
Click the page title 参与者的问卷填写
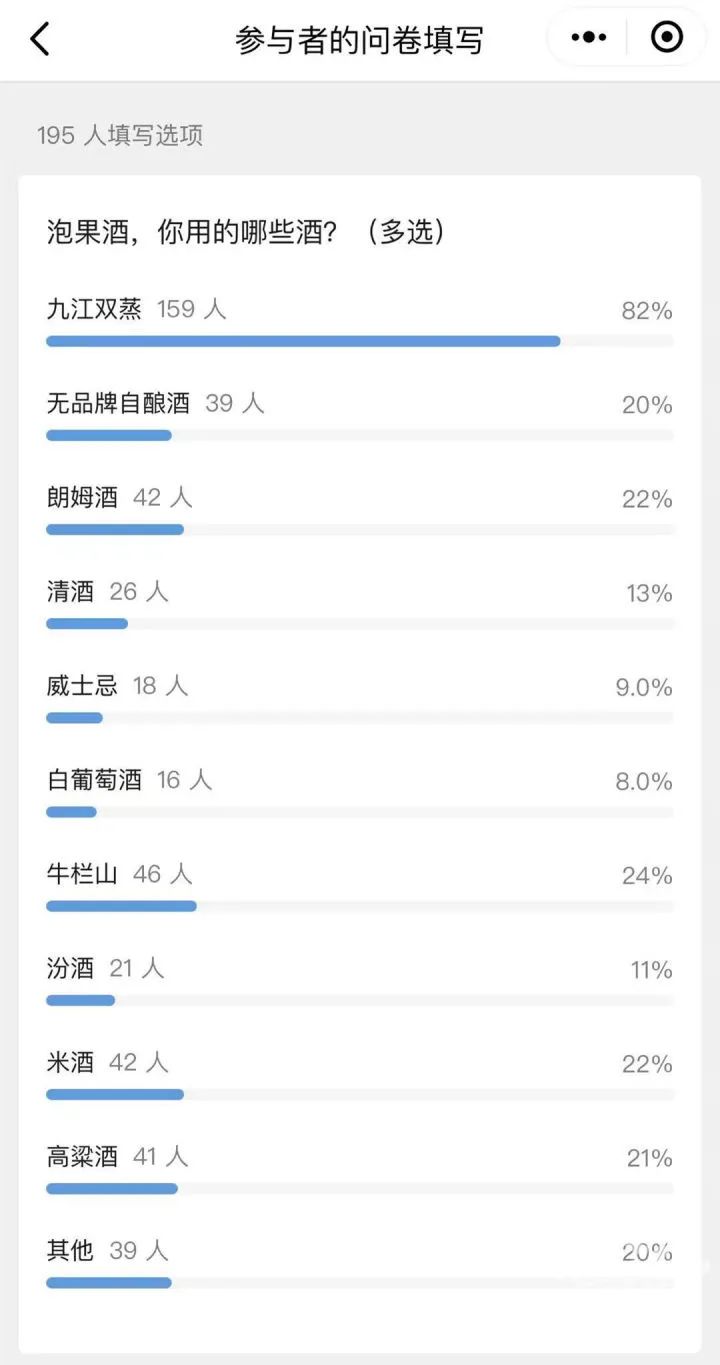pyautogui.click(x=359, y=40)
